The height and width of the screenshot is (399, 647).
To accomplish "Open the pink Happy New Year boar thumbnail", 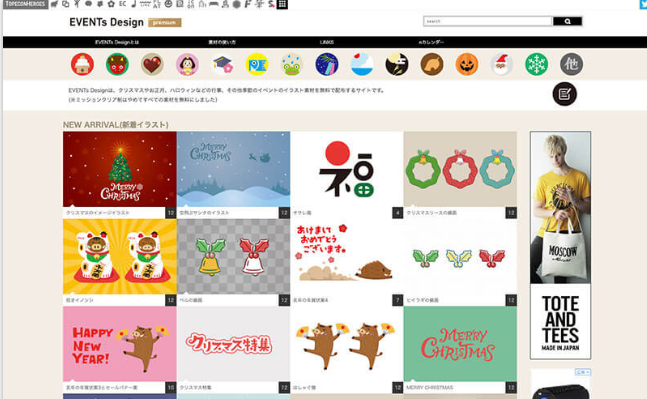I will point(120,344).
